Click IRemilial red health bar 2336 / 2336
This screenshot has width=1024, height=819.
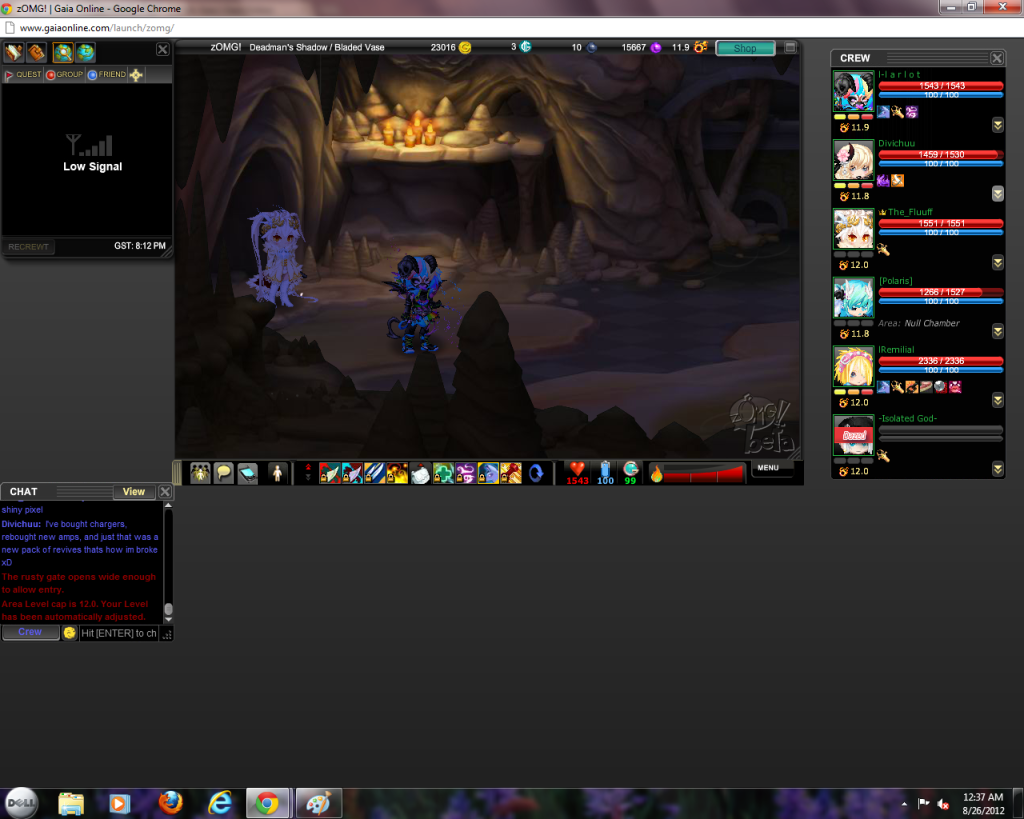[x=940, y=361]
